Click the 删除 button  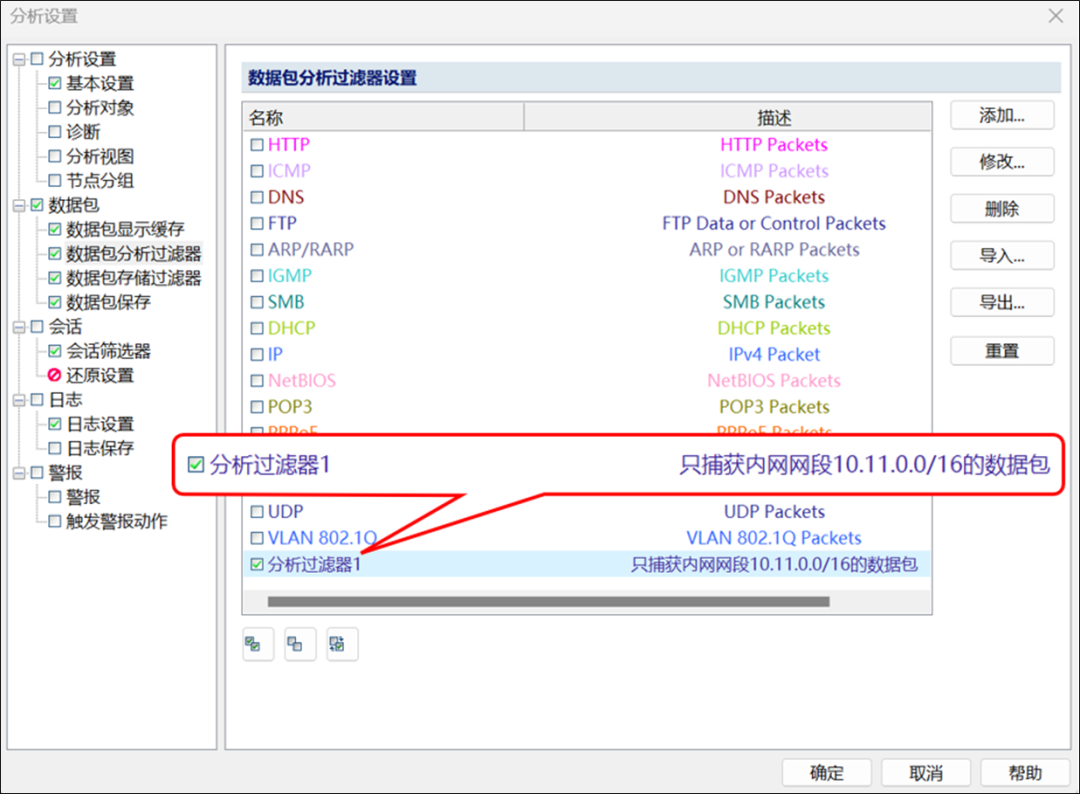tap(1001, 208)
